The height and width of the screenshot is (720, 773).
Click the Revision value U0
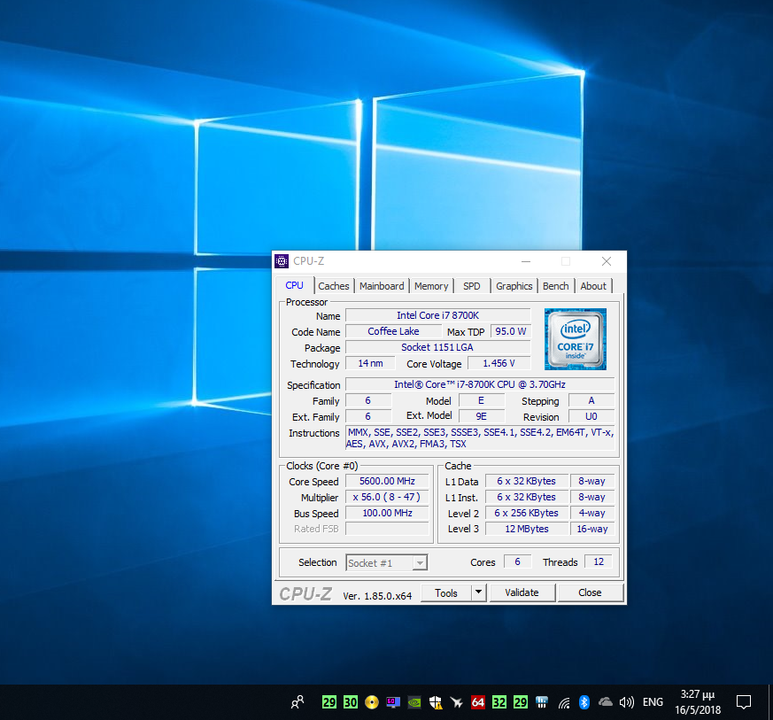pos(592,416)
